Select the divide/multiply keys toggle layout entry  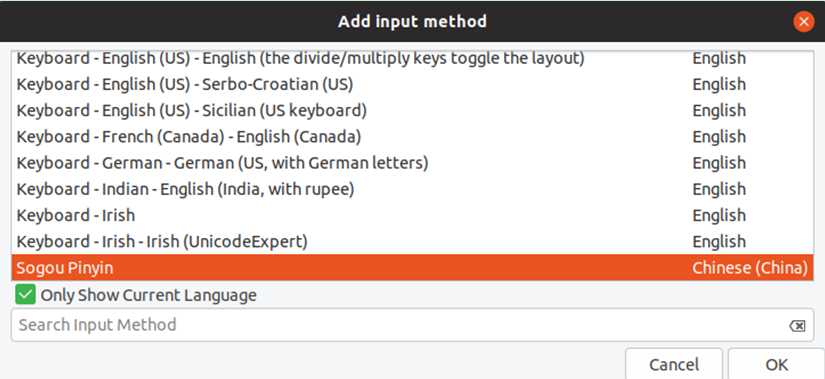[412, 59]
